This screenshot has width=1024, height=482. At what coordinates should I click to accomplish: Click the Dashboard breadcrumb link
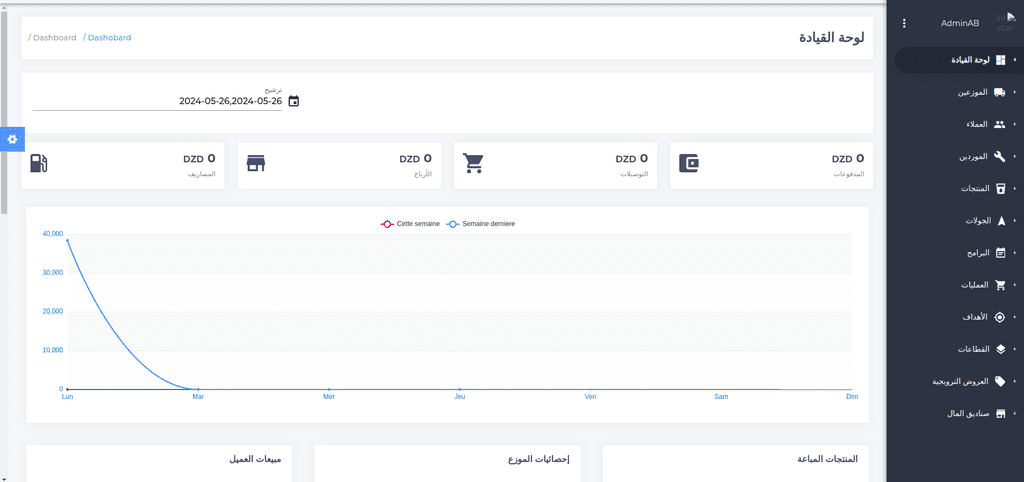pos(55,38)
